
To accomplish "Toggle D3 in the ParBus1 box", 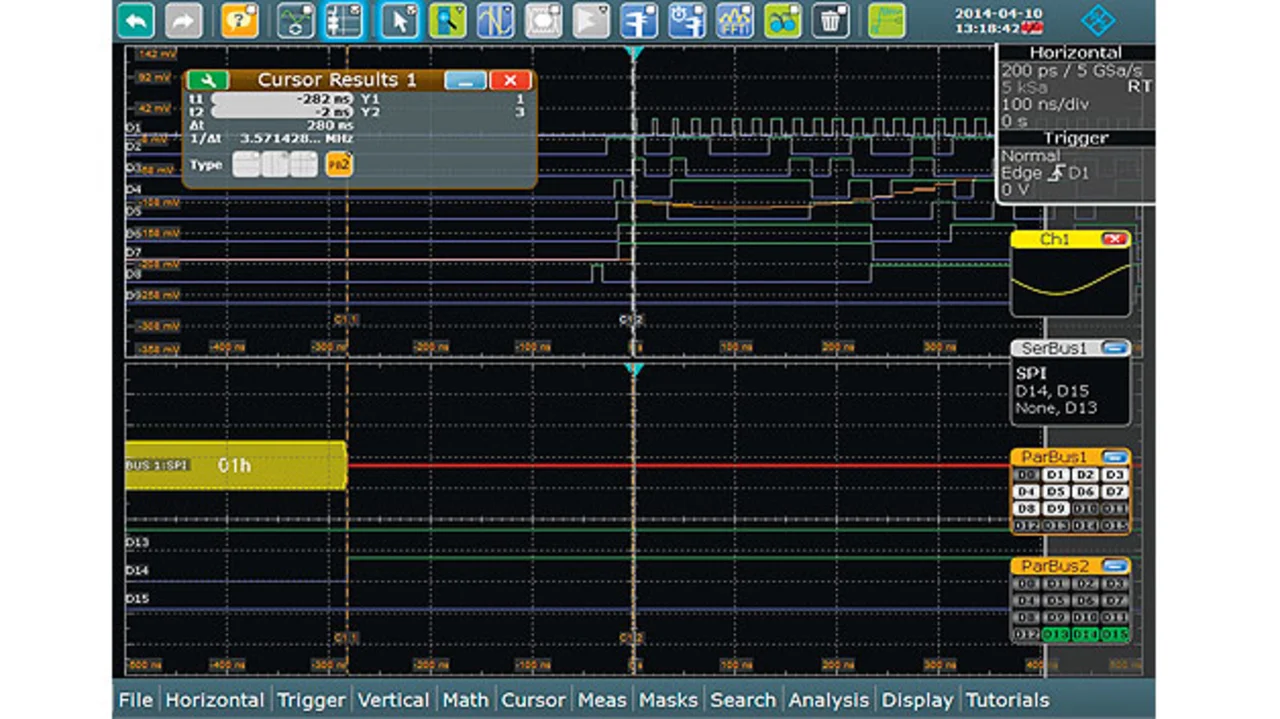I will 1114,475.
